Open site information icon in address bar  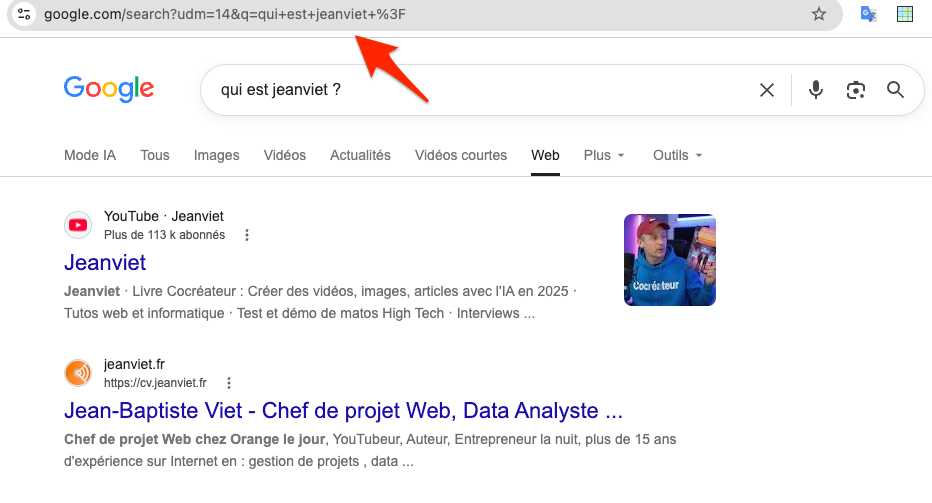click(24, 14)
